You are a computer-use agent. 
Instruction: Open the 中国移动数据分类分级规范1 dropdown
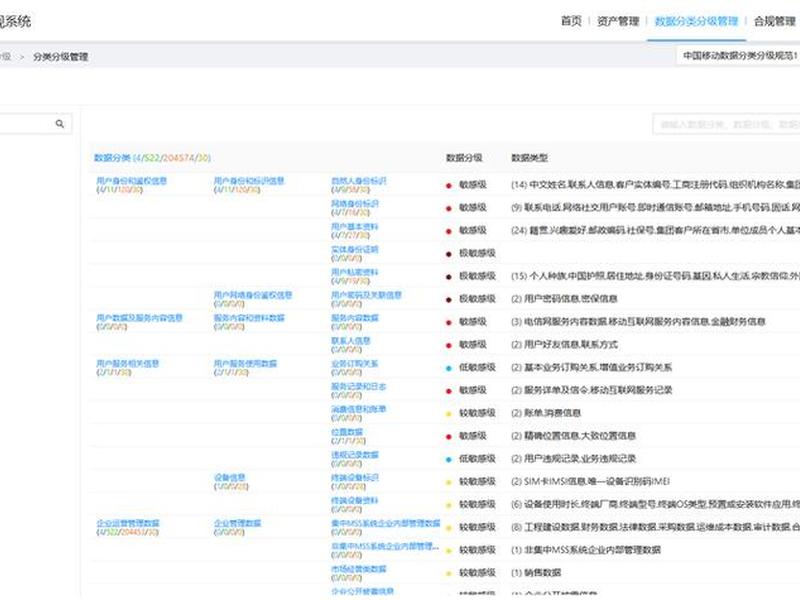point(739,55)
